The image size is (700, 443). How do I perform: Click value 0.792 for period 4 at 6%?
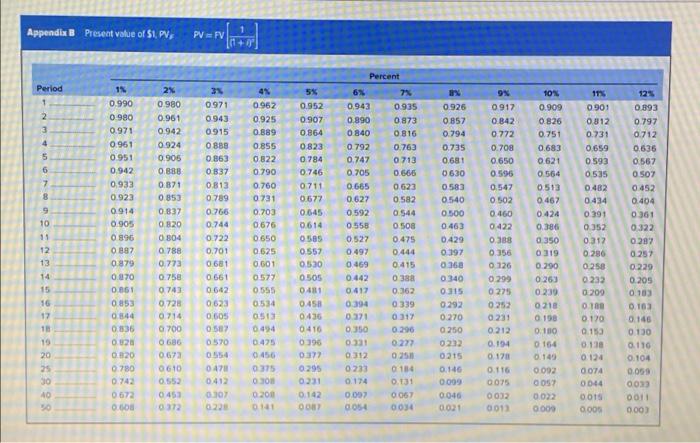pos(358,146)
